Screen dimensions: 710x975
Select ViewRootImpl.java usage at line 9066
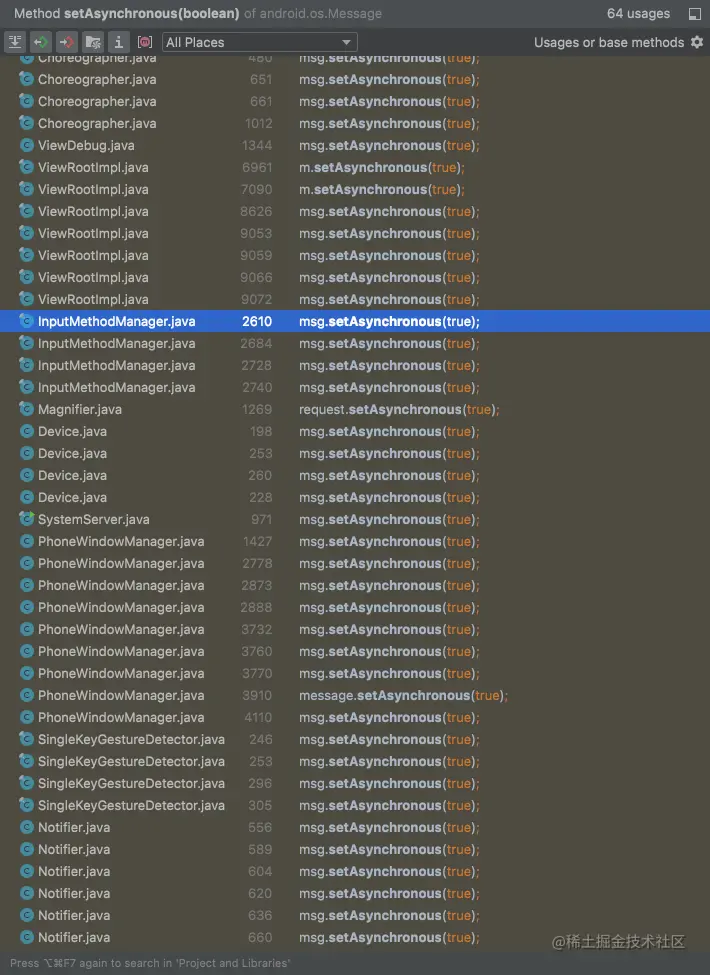click(355, 277)
